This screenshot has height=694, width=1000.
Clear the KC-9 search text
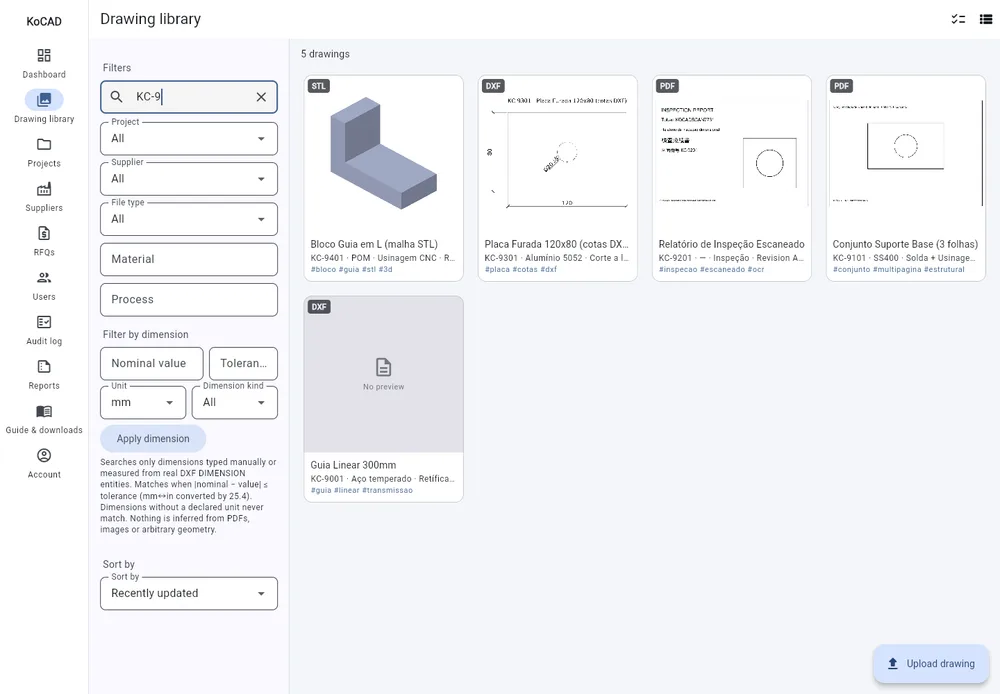point(261,97)
